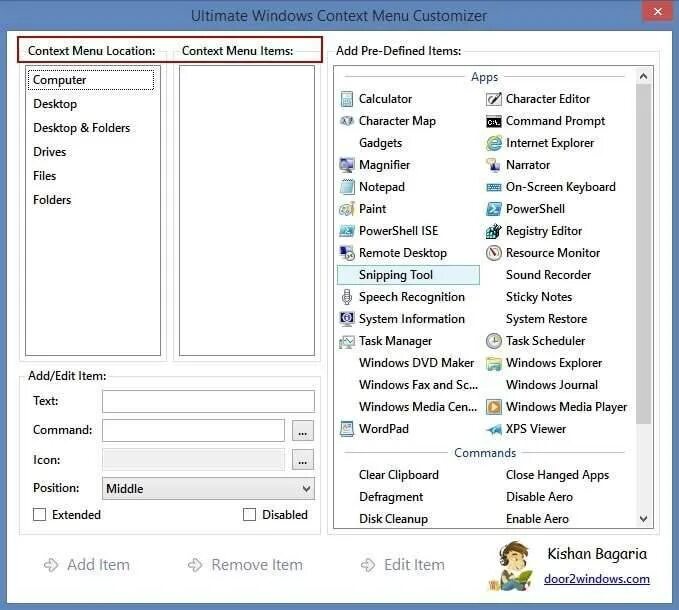Select Windows Fax and Sc... entry
The height and width of the screenshot is (610, 679).
(x=419, y=385)
